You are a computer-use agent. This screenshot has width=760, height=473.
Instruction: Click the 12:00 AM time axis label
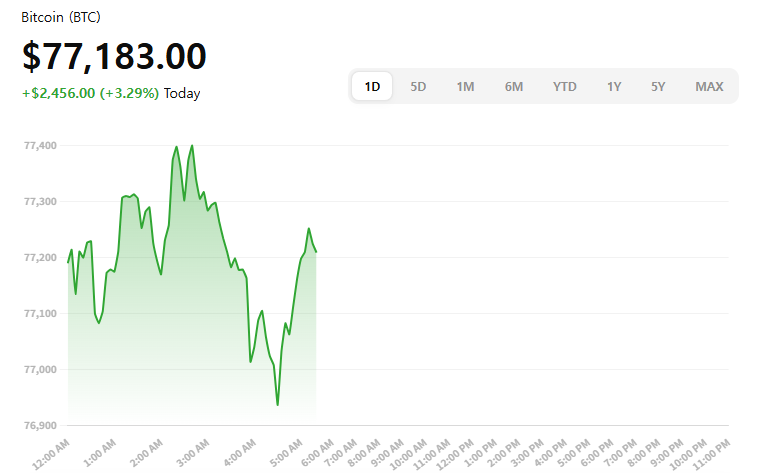tap(51, 453)
